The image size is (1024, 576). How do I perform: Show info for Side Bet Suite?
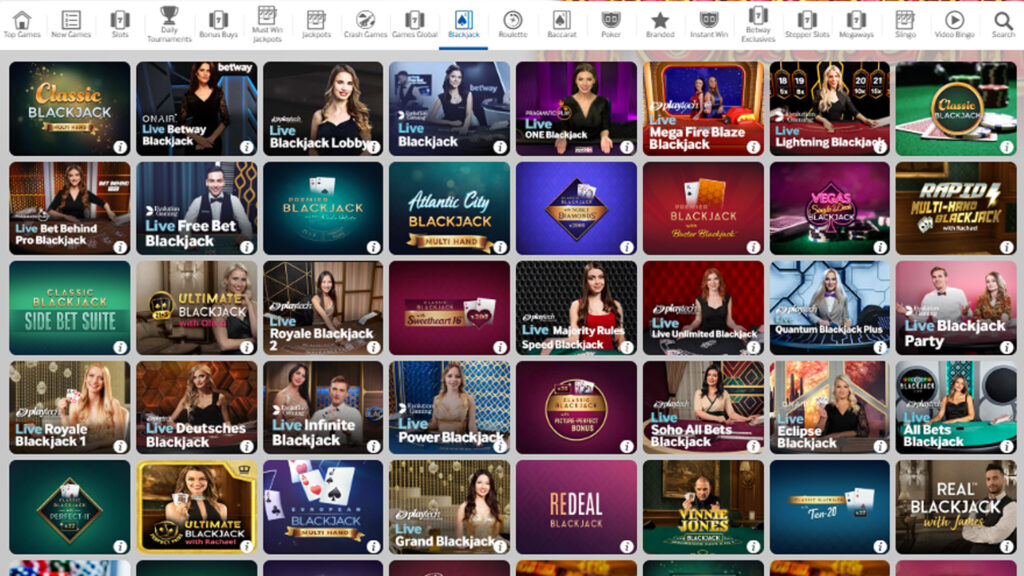[x=120, y=347]
